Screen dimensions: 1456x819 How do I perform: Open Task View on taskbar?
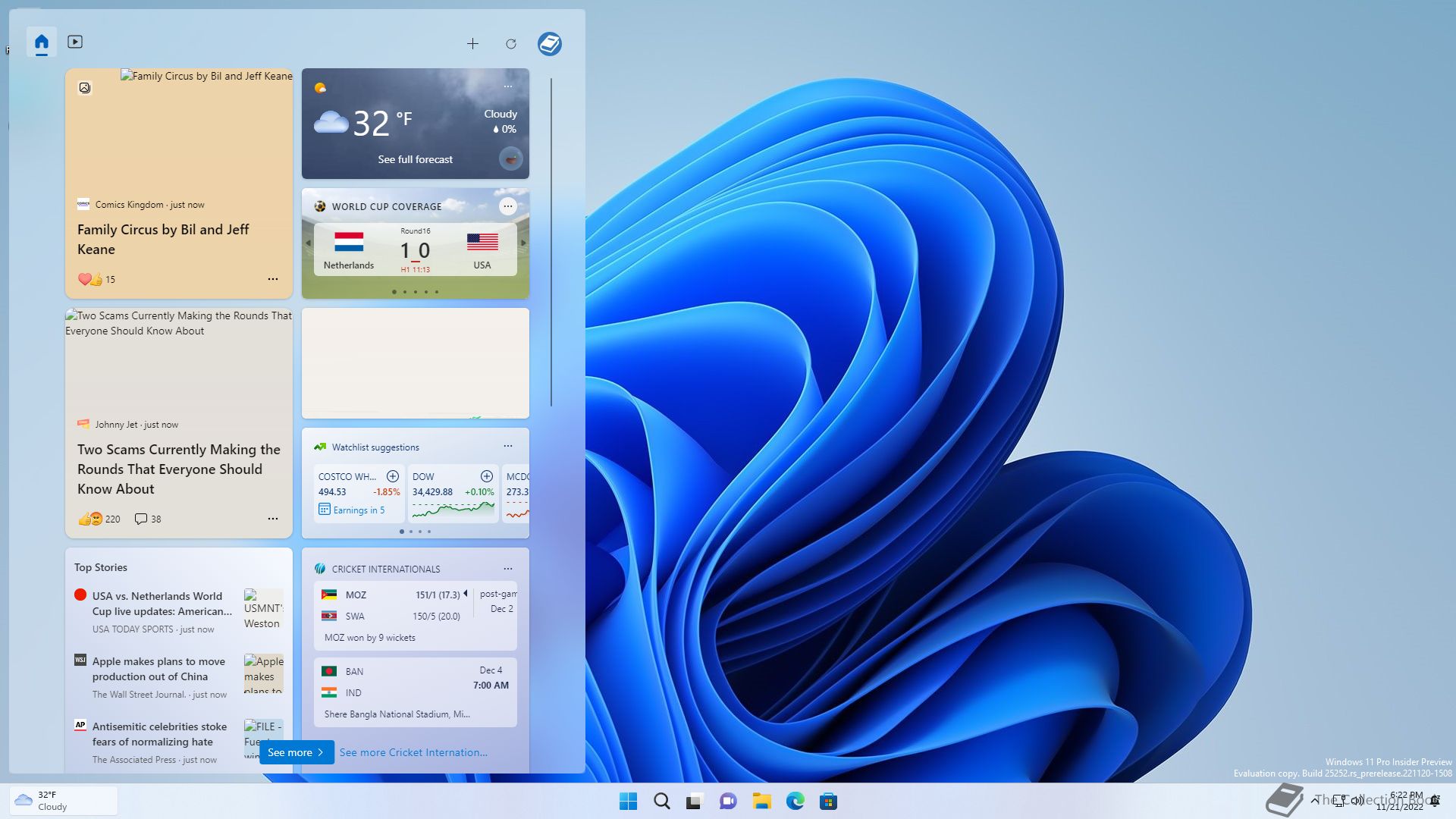[x=695, y=801]
